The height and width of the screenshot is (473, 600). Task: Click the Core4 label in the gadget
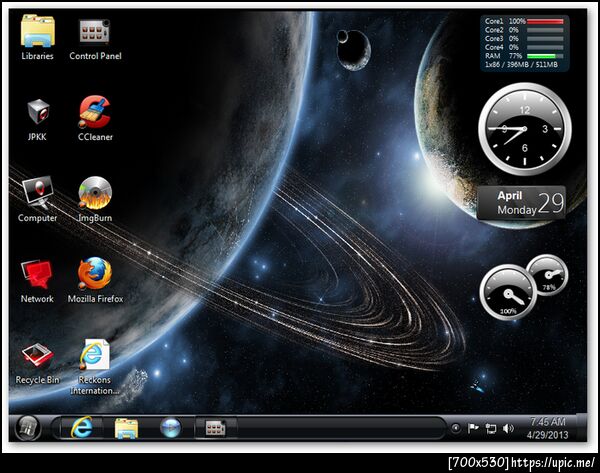(x=494, y=47)
